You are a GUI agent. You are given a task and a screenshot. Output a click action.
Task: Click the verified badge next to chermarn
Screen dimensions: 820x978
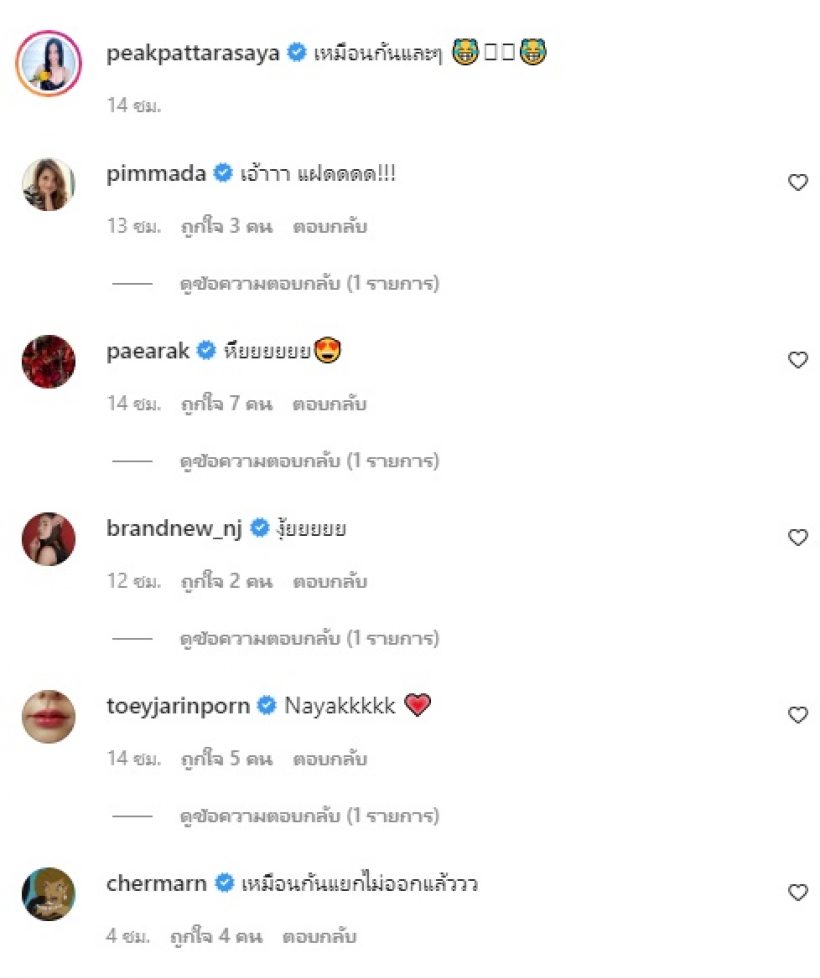click(x=225, y=883)
